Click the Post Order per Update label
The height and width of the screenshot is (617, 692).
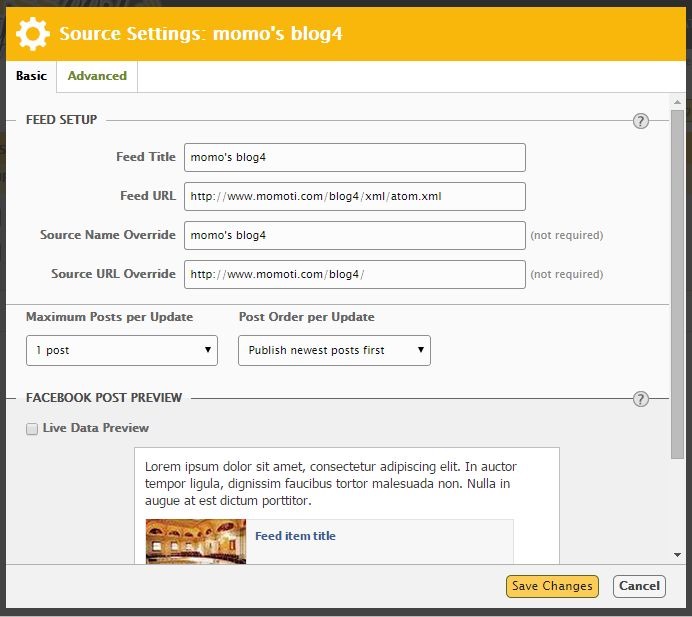(x=307, y=317)
